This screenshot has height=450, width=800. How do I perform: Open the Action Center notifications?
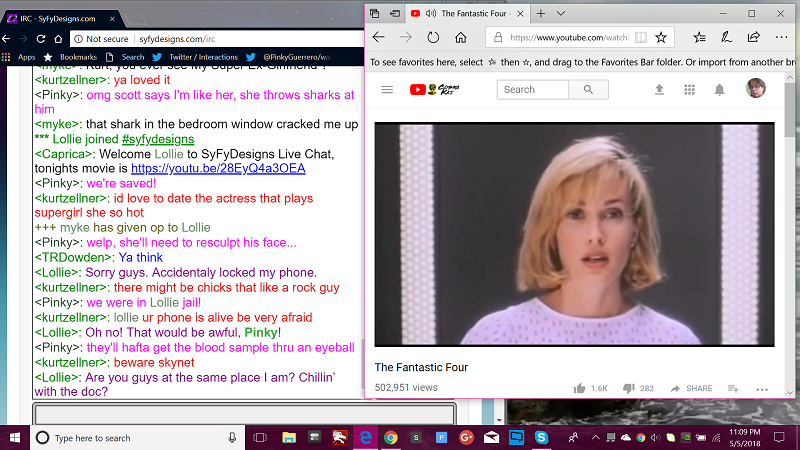click(779, 438)
